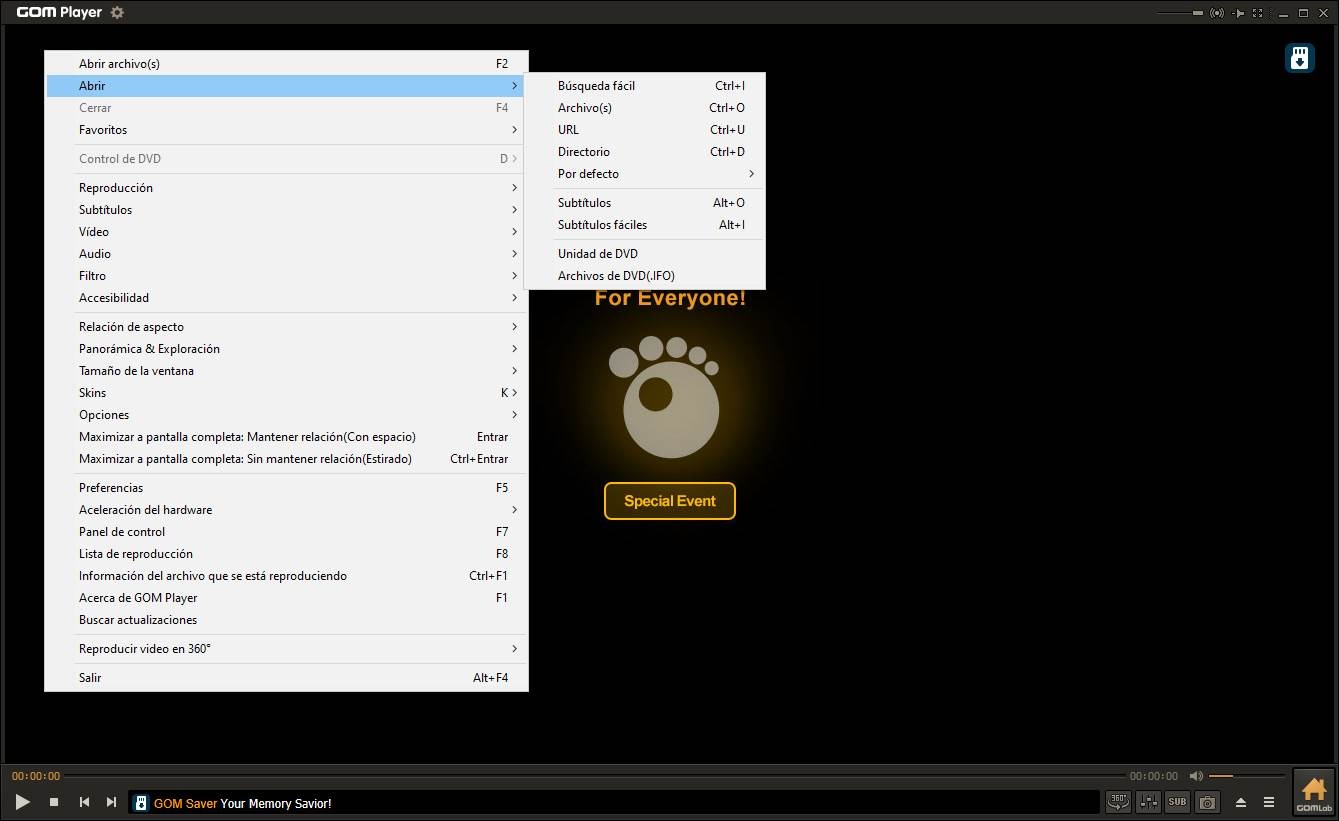Open the control panel equalizer icon
1339x821 pixels.
[x=1148, y=802]
